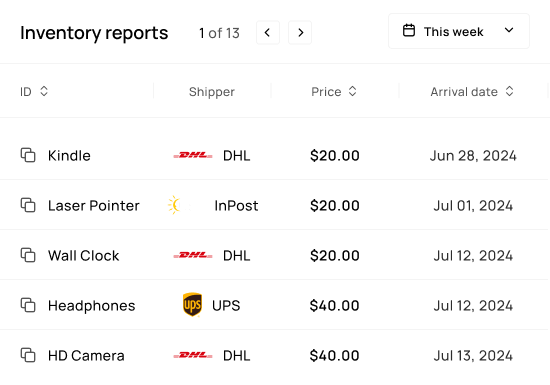The image size is (550, 385).
Task: Click the Jul 01, 2024 arrival date
Action: click(x=473, y=205)
